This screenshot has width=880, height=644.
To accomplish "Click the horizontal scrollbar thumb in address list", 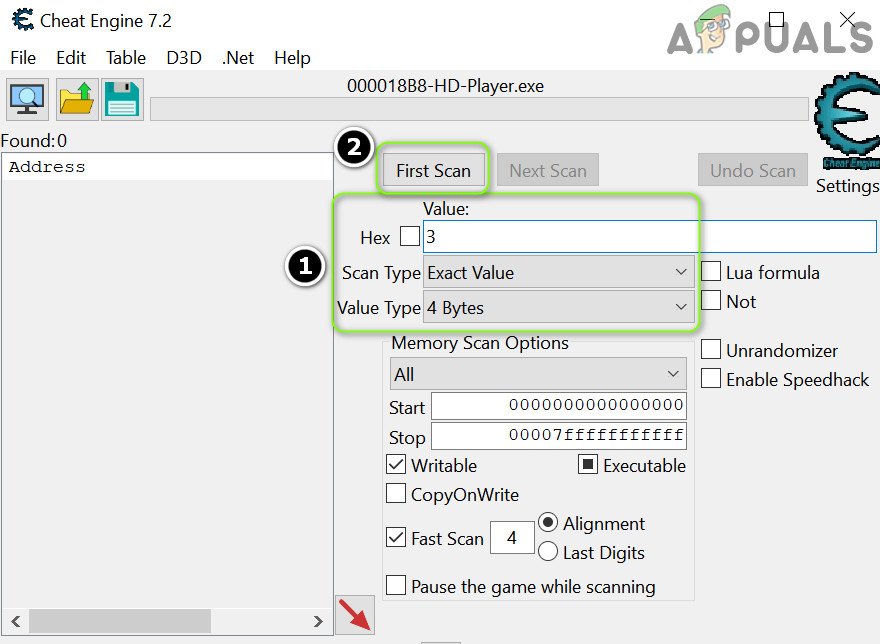I will 120,621.
